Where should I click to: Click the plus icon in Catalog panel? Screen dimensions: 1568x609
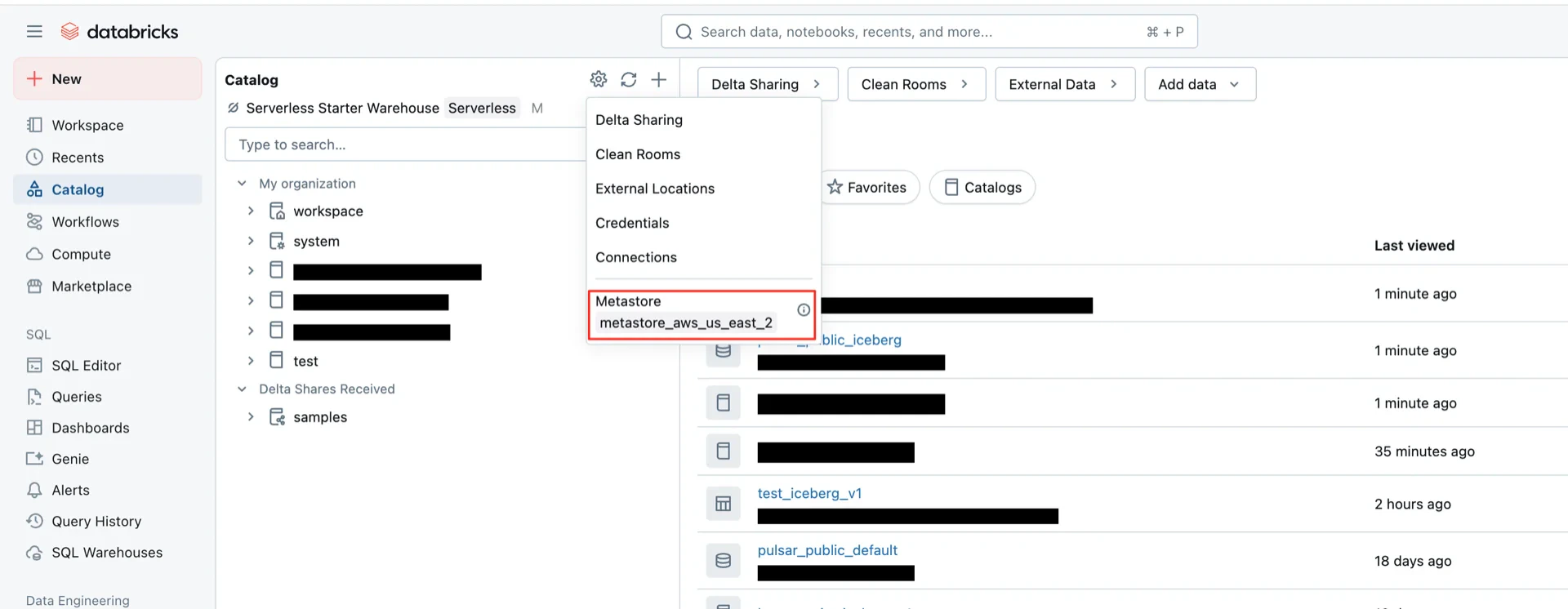(659, 79)
